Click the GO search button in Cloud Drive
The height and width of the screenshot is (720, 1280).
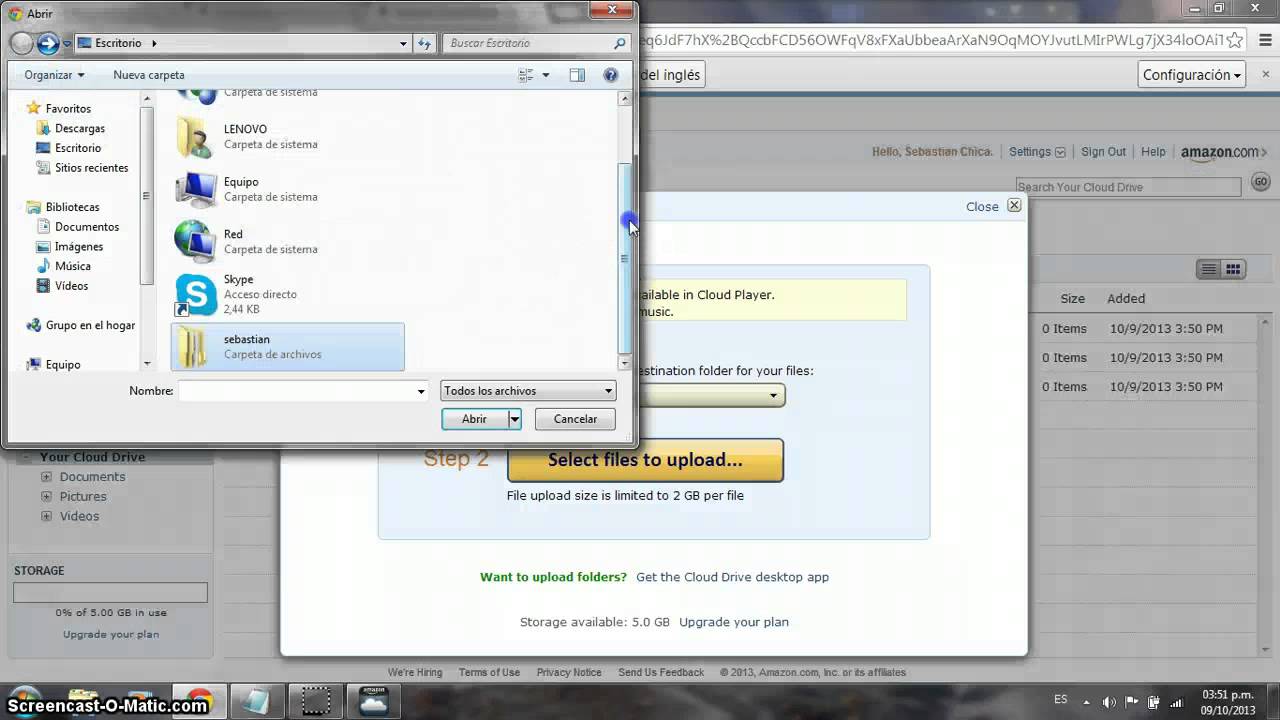[1260, 182]
